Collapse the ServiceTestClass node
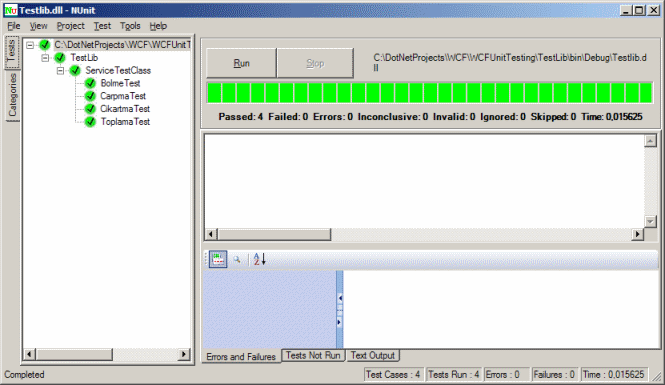The width and height of the screenshot is (665, 385). (61, 70)
